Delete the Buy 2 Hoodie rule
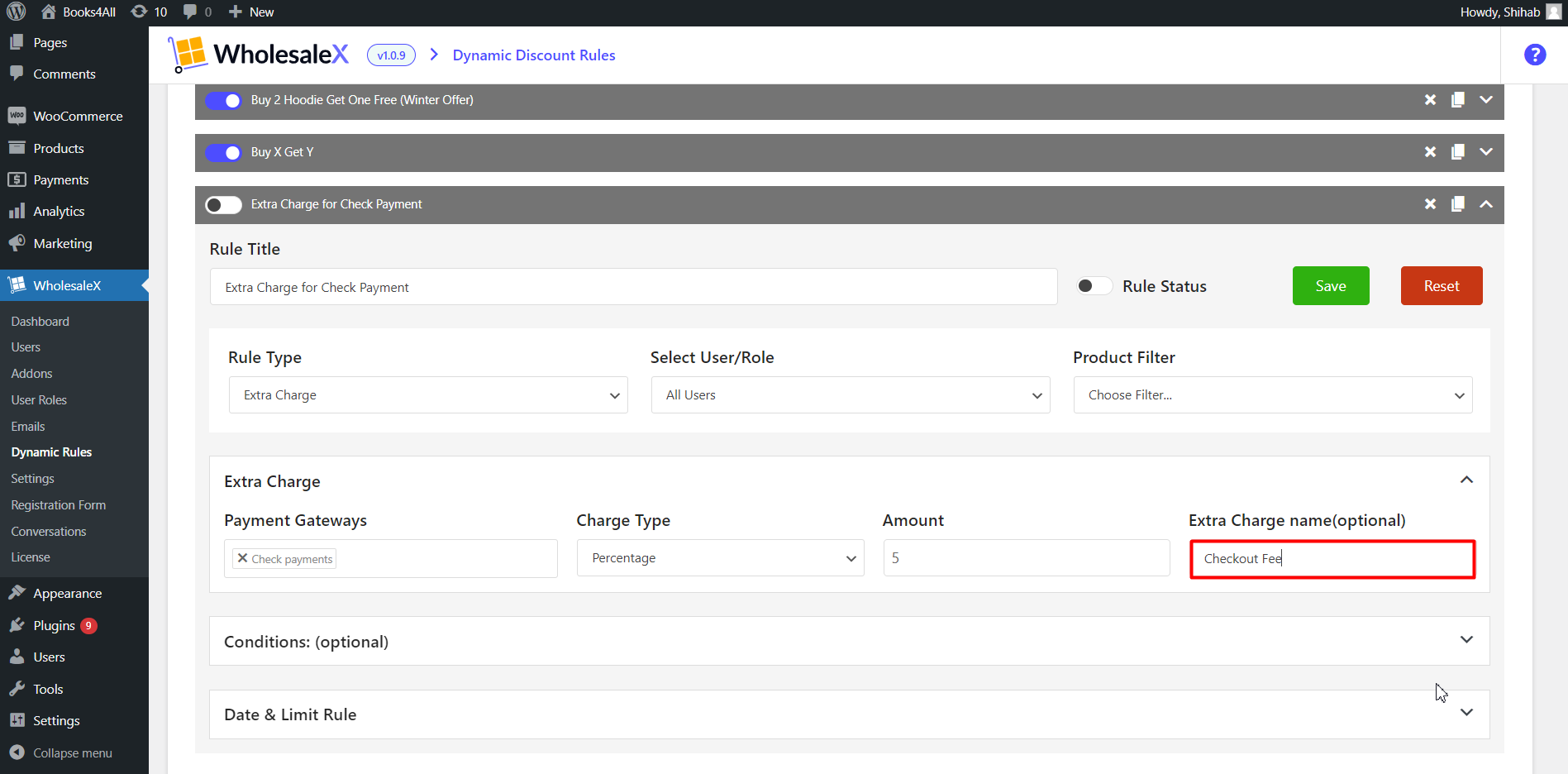 [x=1430, y=100]
